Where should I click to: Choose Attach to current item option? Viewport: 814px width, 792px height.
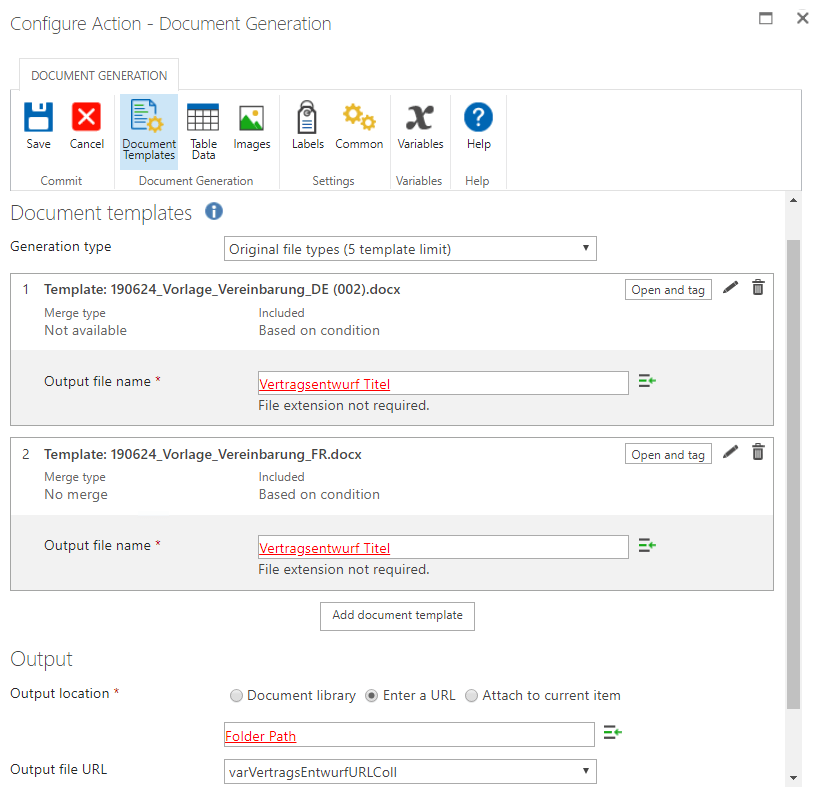pyautogui.click(x=471, y=696)
